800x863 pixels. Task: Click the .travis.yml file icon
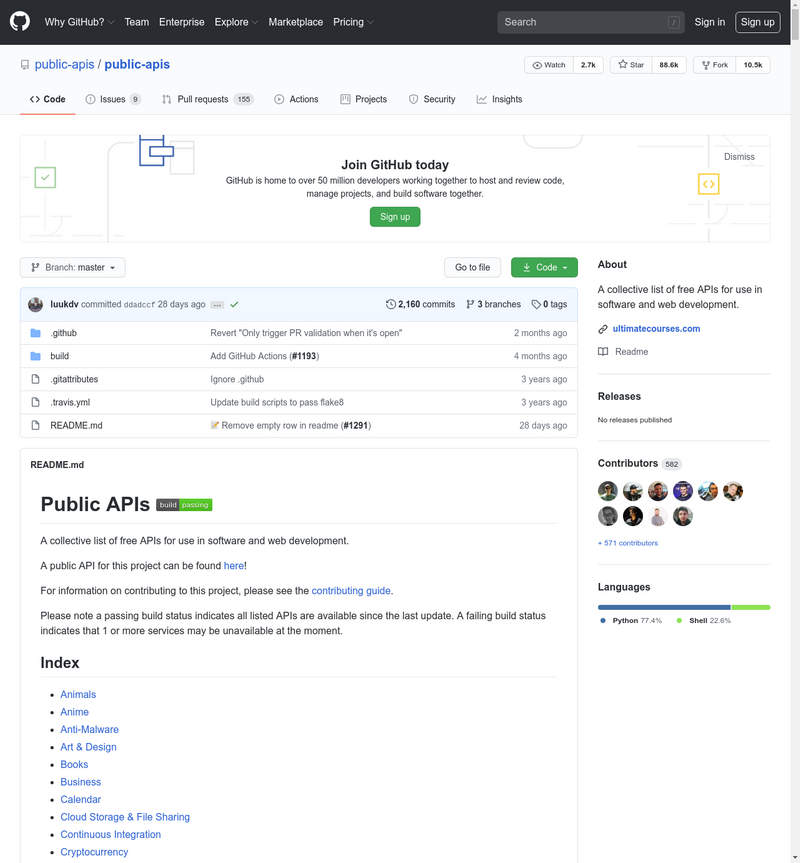pyautogui.click(x=36, y=402)
